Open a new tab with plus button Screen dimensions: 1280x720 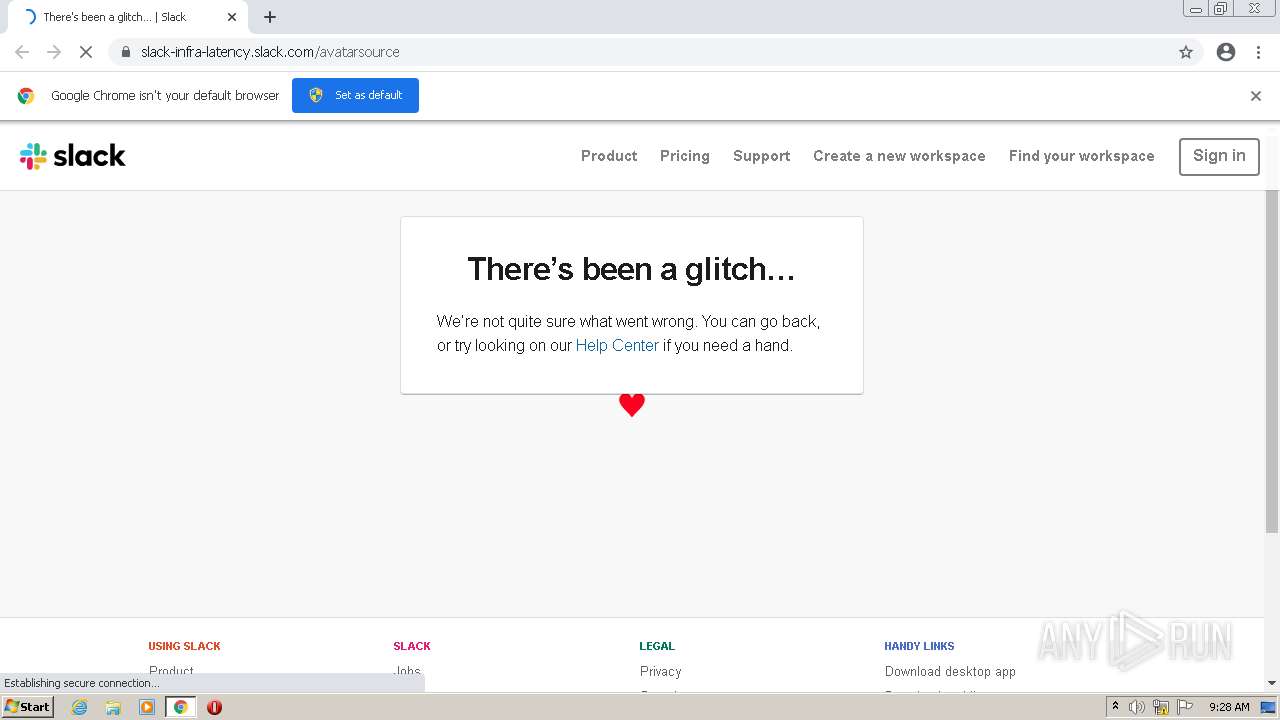point(270,17)
